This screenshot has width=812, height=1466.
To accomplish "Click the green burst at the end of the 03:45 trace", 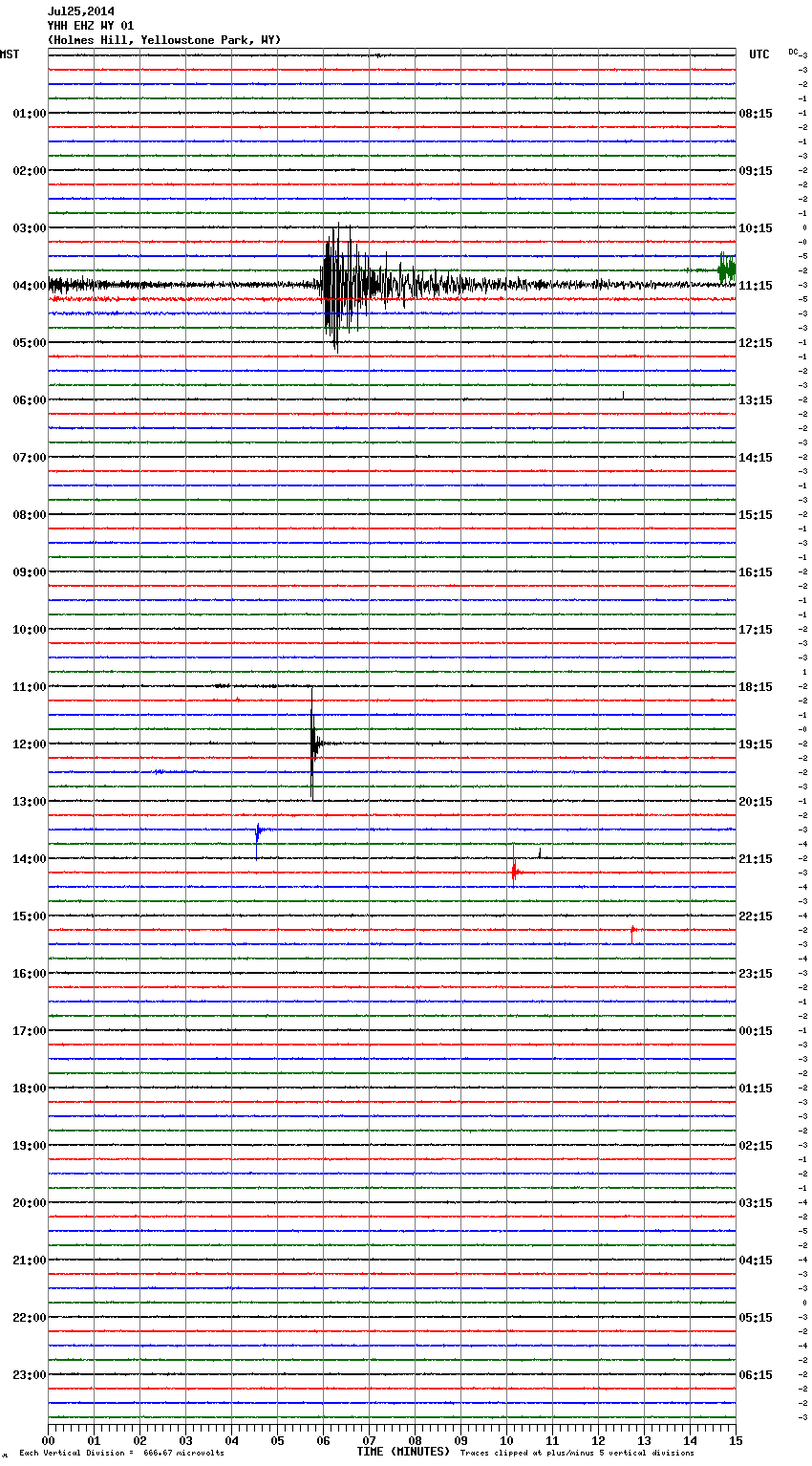I will [x=727, y=269].
